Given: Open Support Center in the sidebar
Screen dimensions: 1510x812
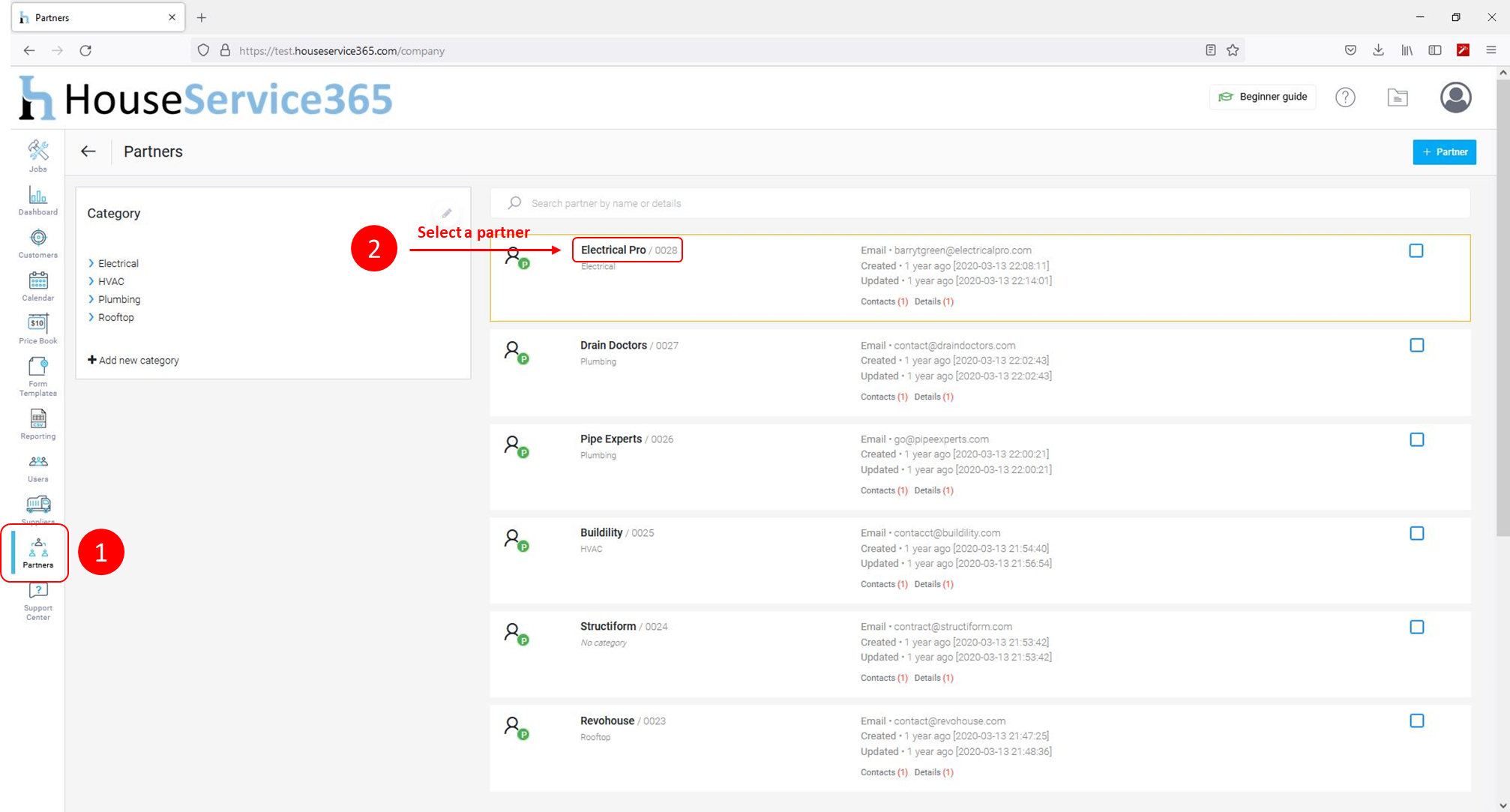Looking at the screenshot, I should [x=37, y=602].
